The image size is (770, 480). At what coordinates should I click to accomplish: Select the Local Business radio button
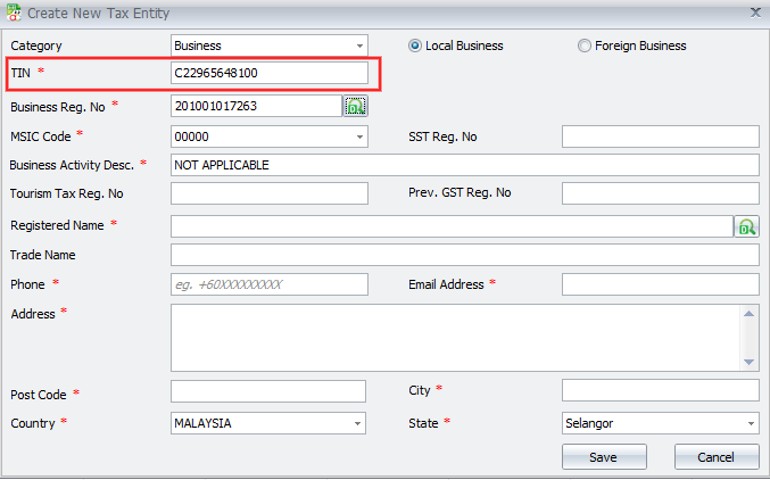coord(415,46)
